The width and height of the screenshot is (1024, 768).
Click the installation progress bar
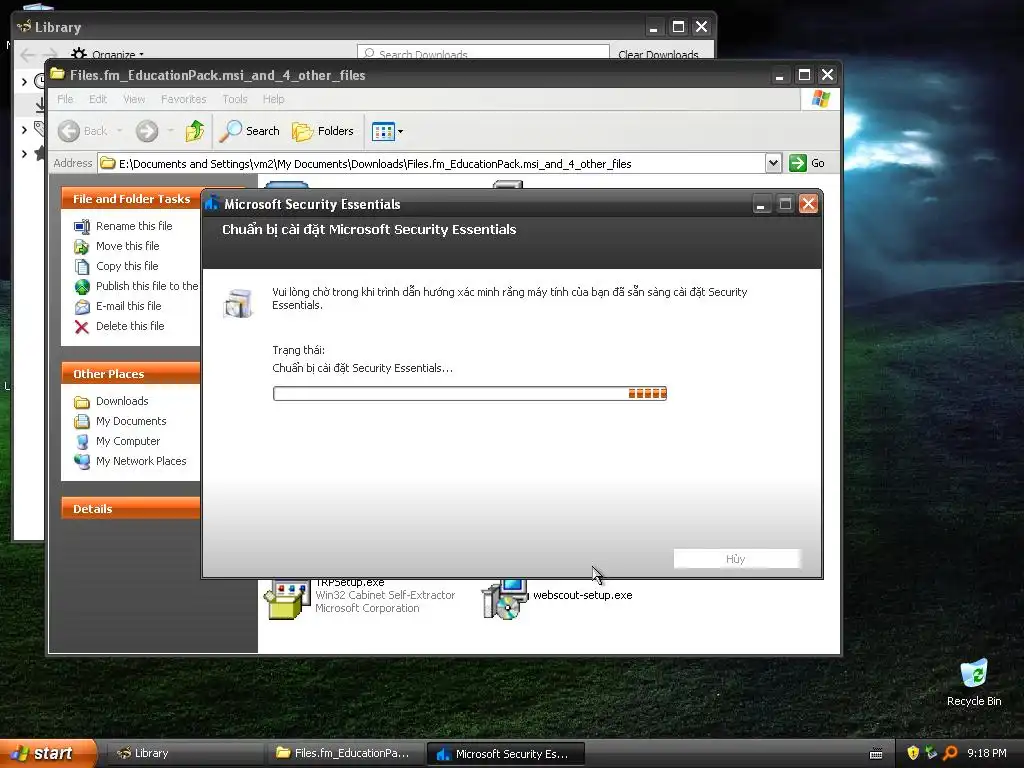pyautogui.click(x=470, y=393)
